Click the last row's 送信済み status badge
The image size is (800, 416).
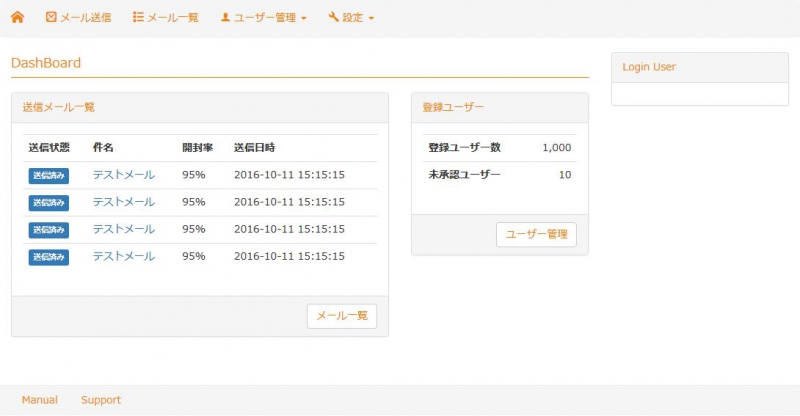pos(49,257)
